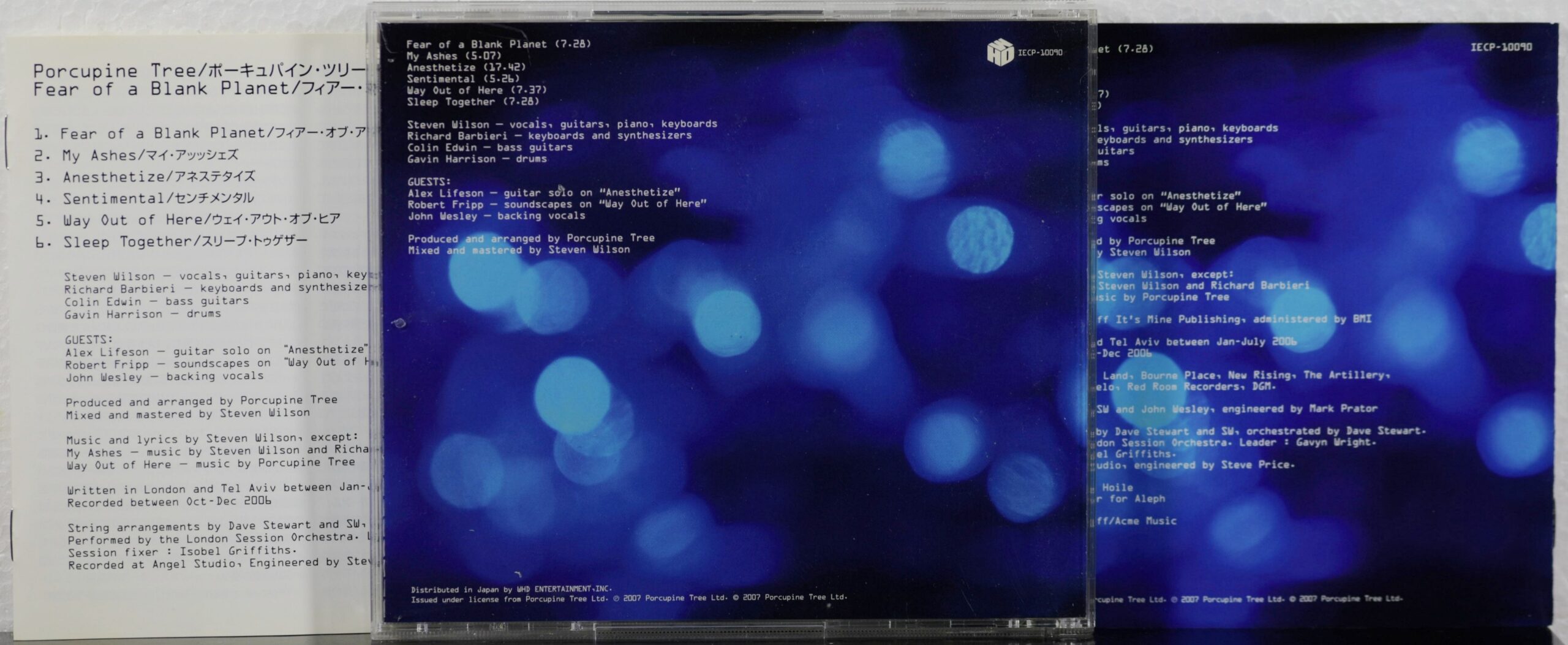1568x645 pixels.
Task: Click "Way Out of Here — music by Porcupine Tree"
Action: [211, 464]
